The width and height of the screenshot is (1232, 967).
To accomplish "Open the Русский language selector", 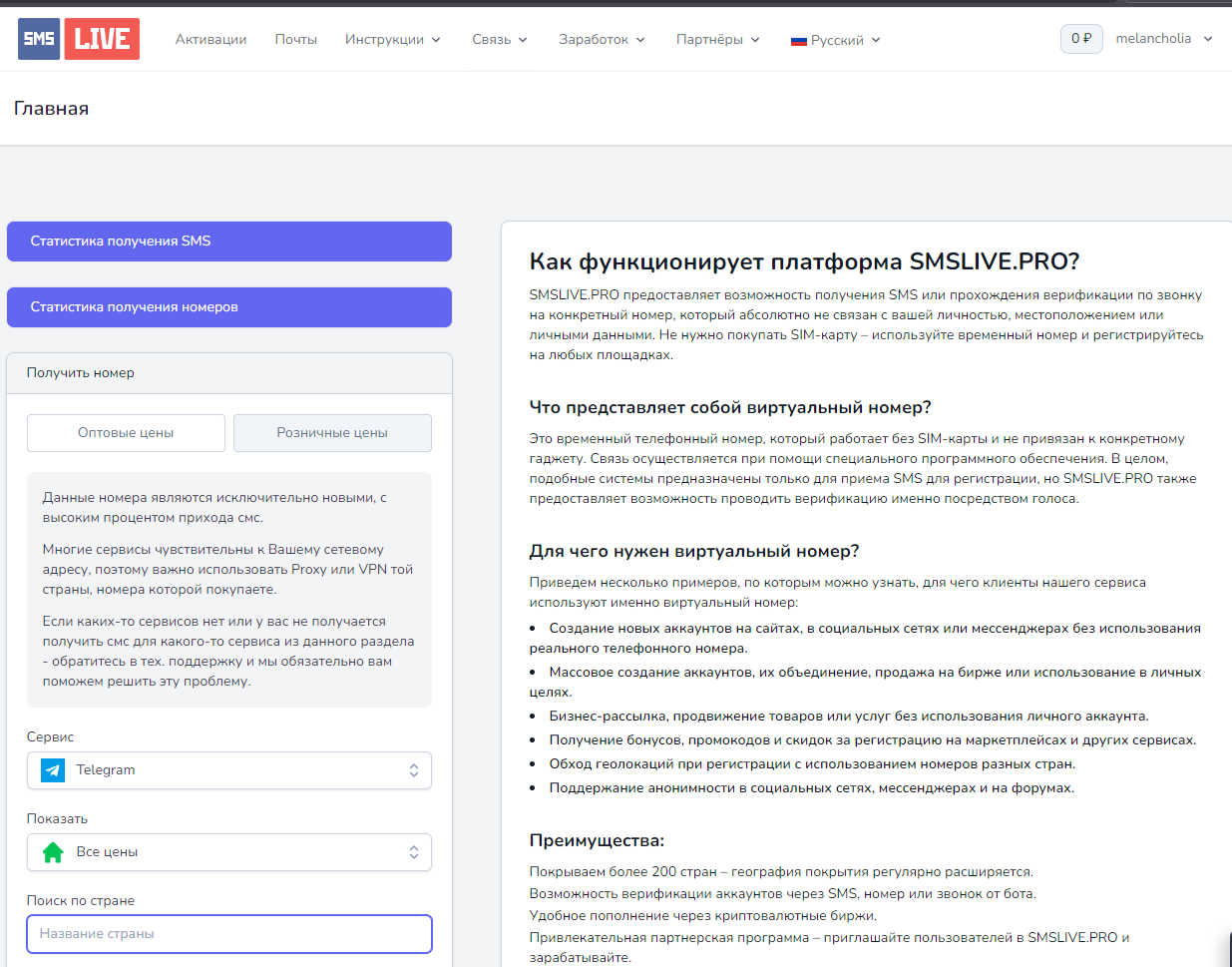I will point(836,40).
